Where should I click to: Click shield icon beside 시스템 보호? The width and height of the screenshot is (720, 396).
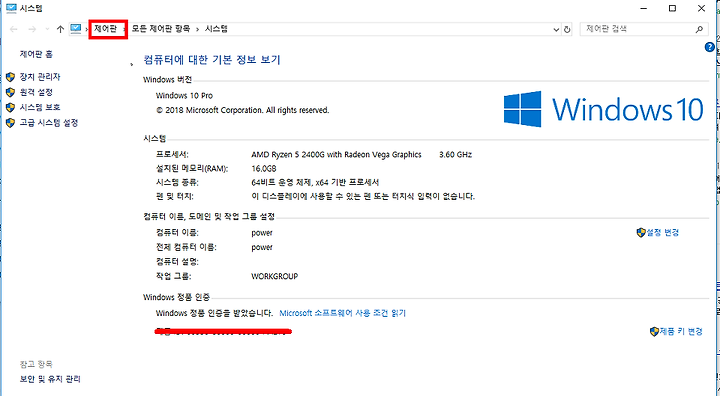[x=11, y=107]
